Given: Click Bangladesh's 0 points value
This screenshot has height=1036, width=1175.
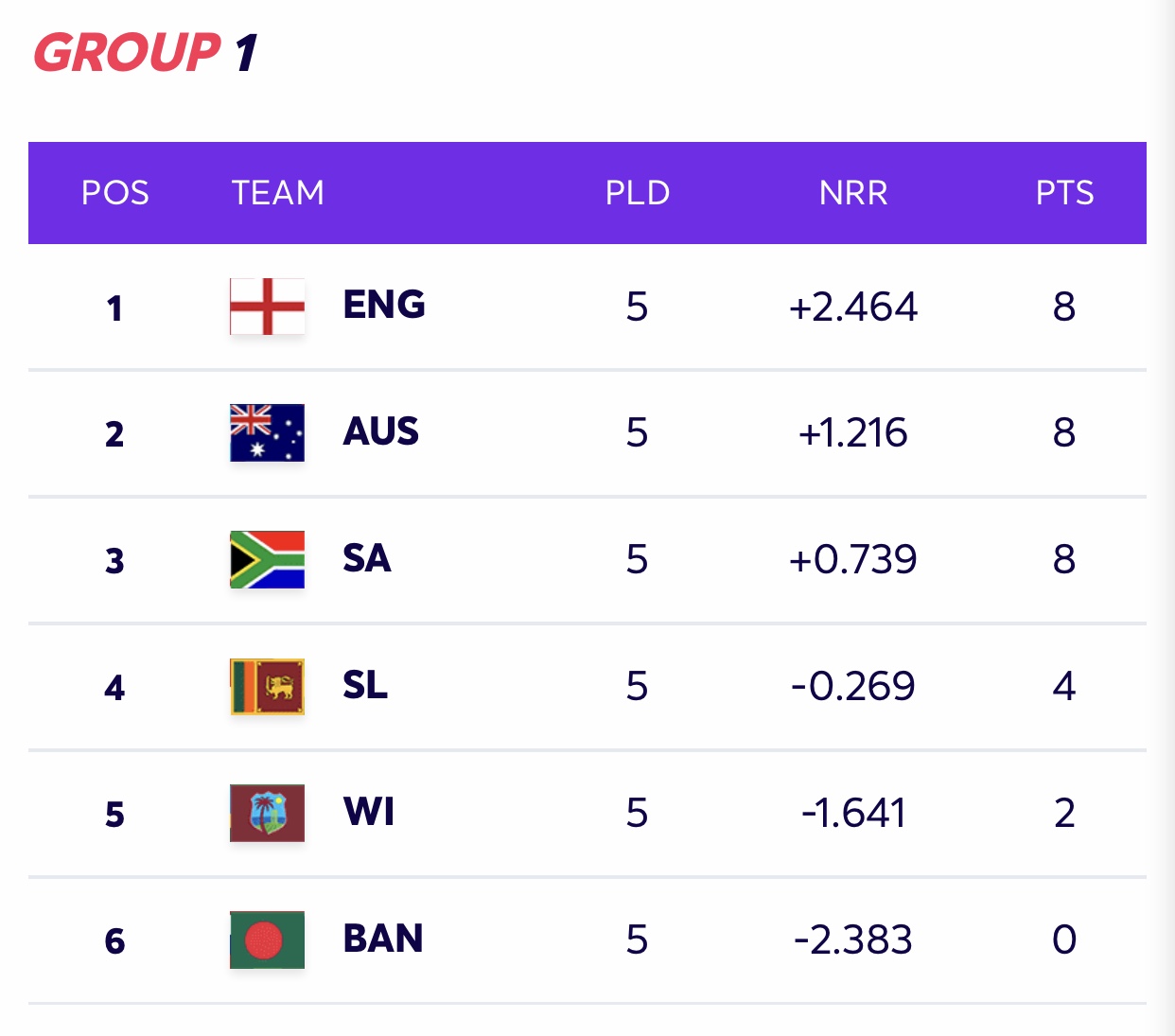Looking at the screenshot, I should click(1064, 939).
